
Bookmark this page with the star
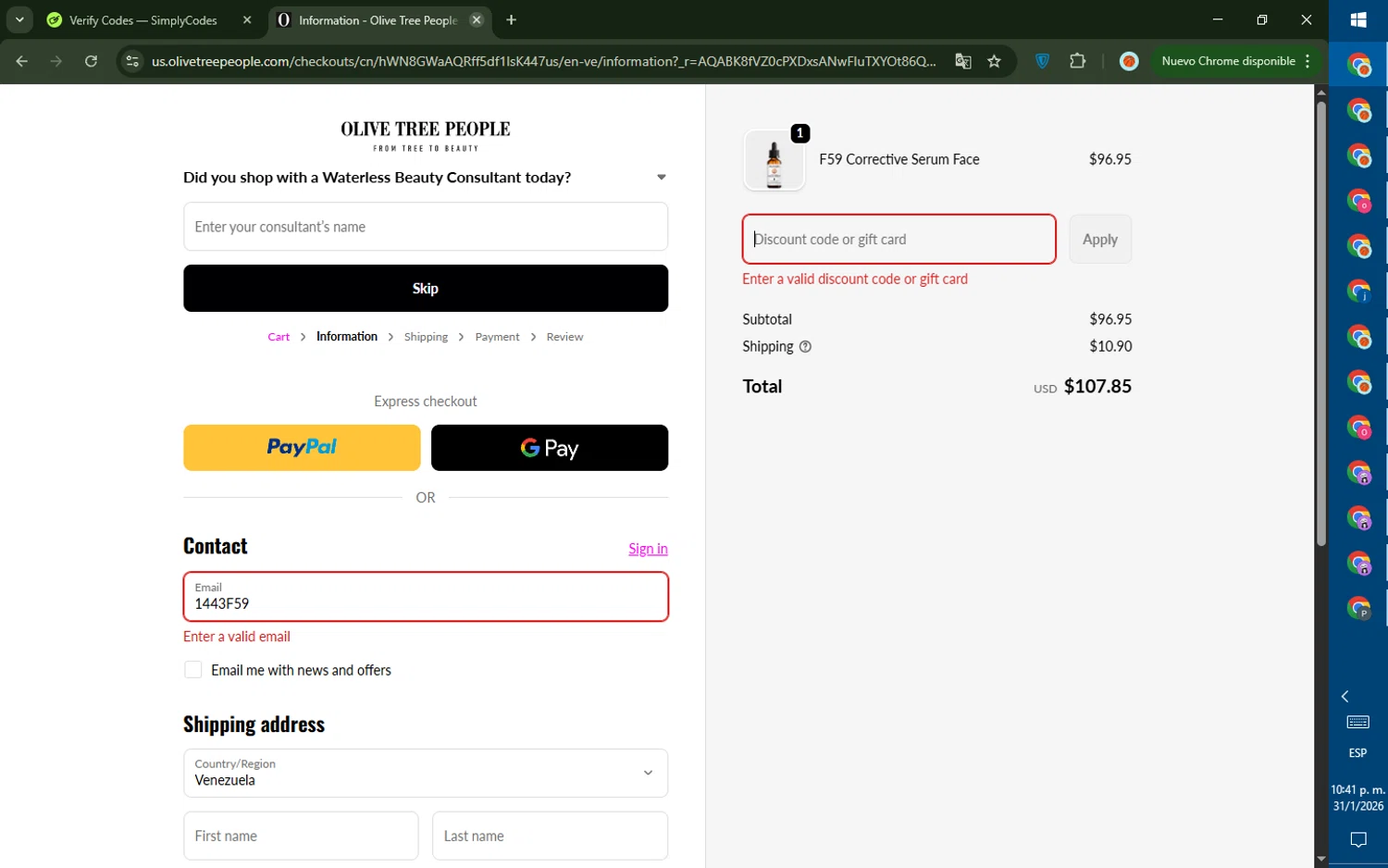(x=995, y=61)
